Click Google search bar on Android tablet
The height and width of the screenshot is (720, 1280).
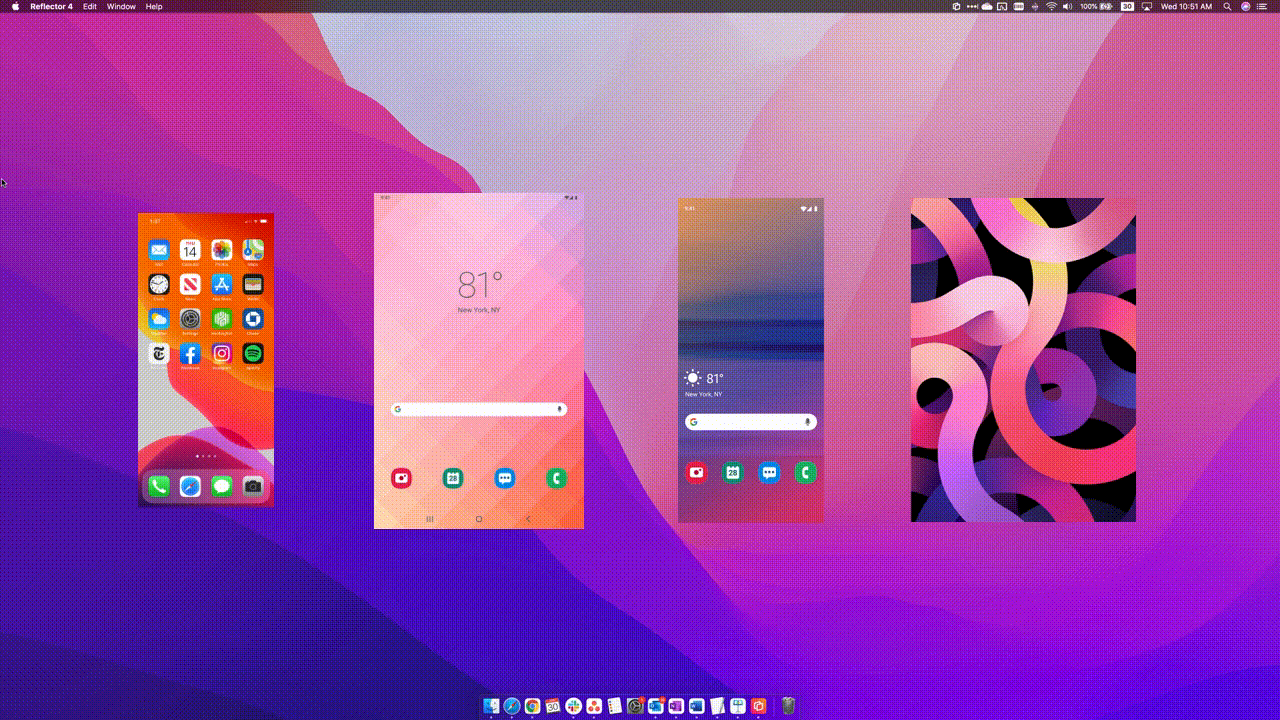point(479,409)
